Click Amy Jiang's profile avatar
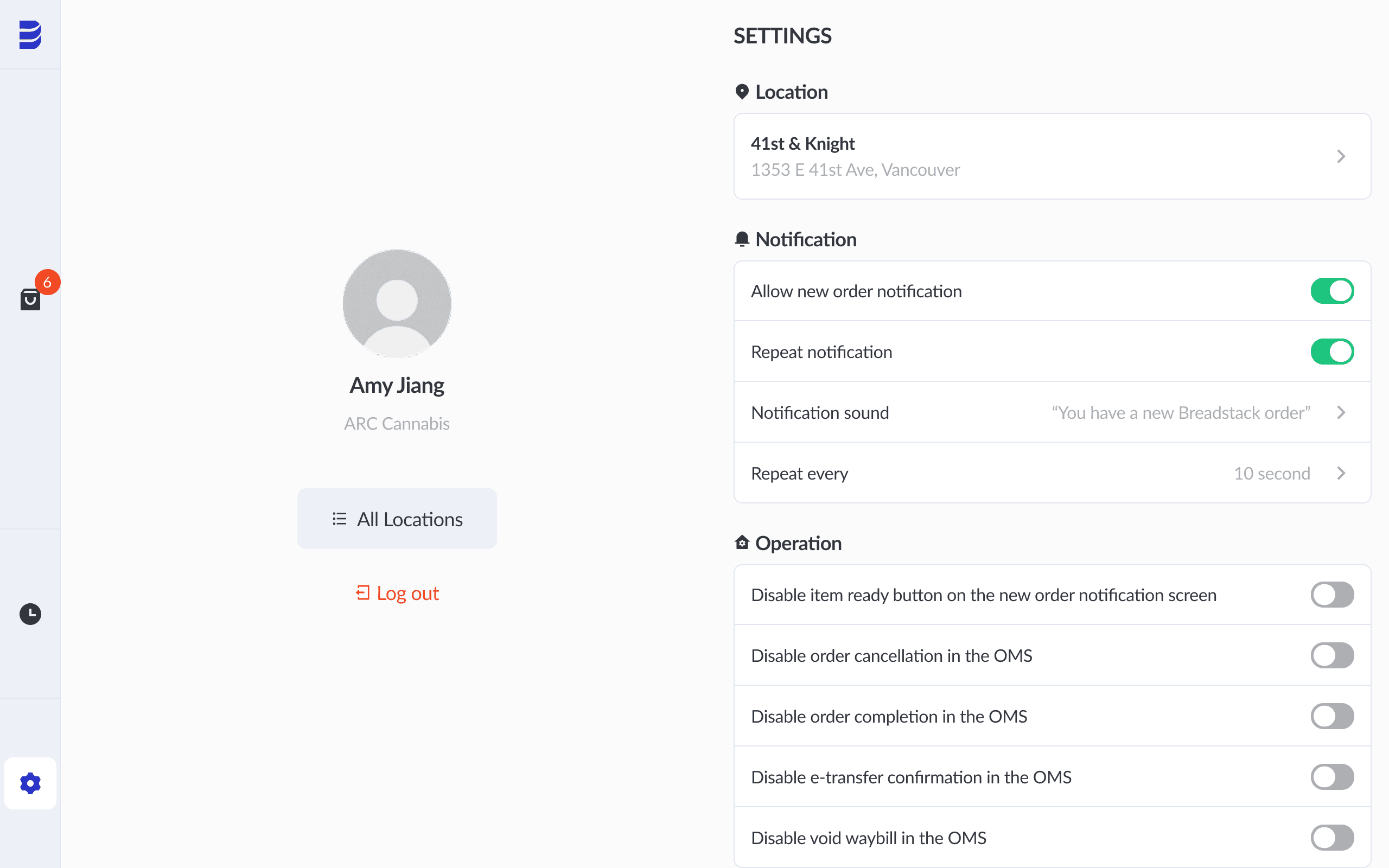 coord(397,303)
